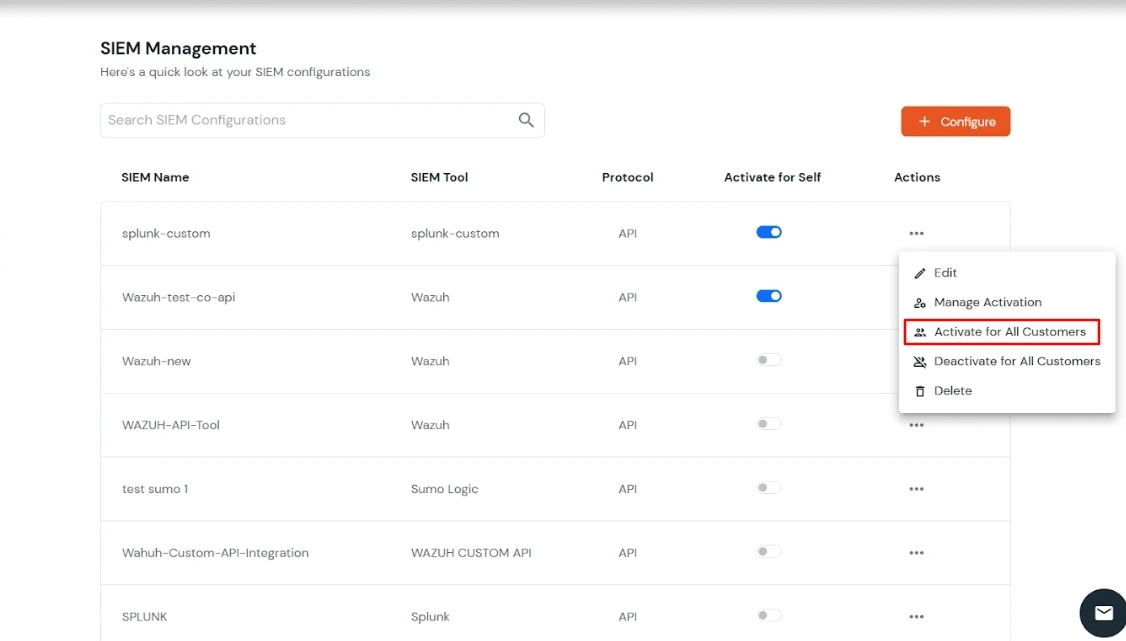Click the Configure button
1126x641 pixels.
[x=955, y=121]
